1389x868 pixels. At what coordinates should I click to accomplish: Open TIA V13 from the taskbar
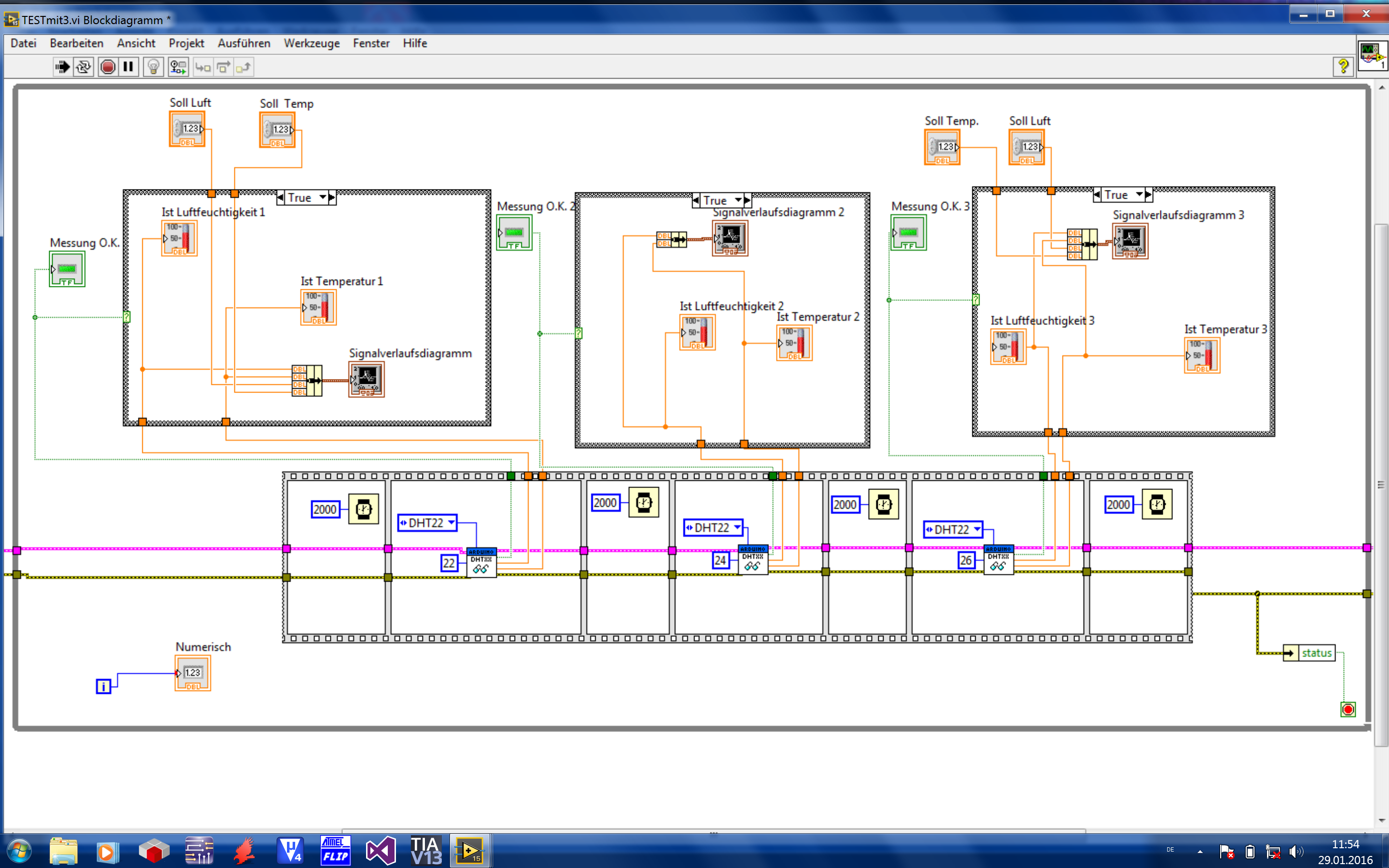(x=425, y=851)
